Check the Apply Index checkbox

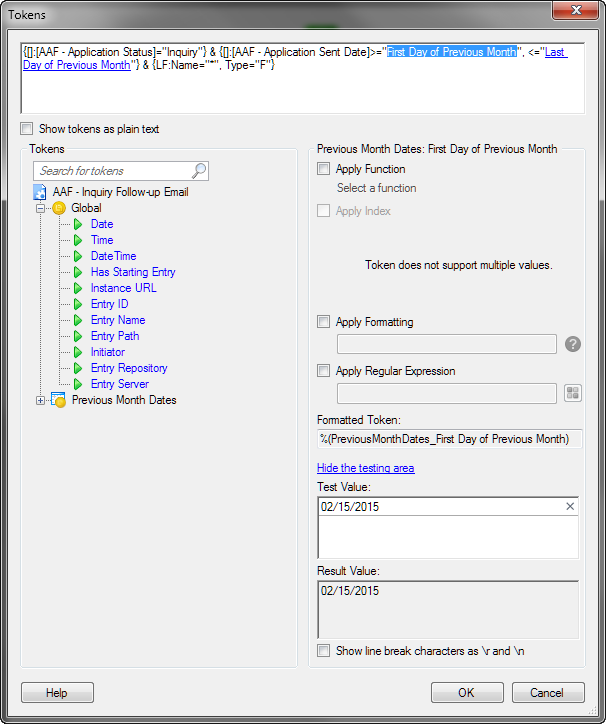(323, 211)
